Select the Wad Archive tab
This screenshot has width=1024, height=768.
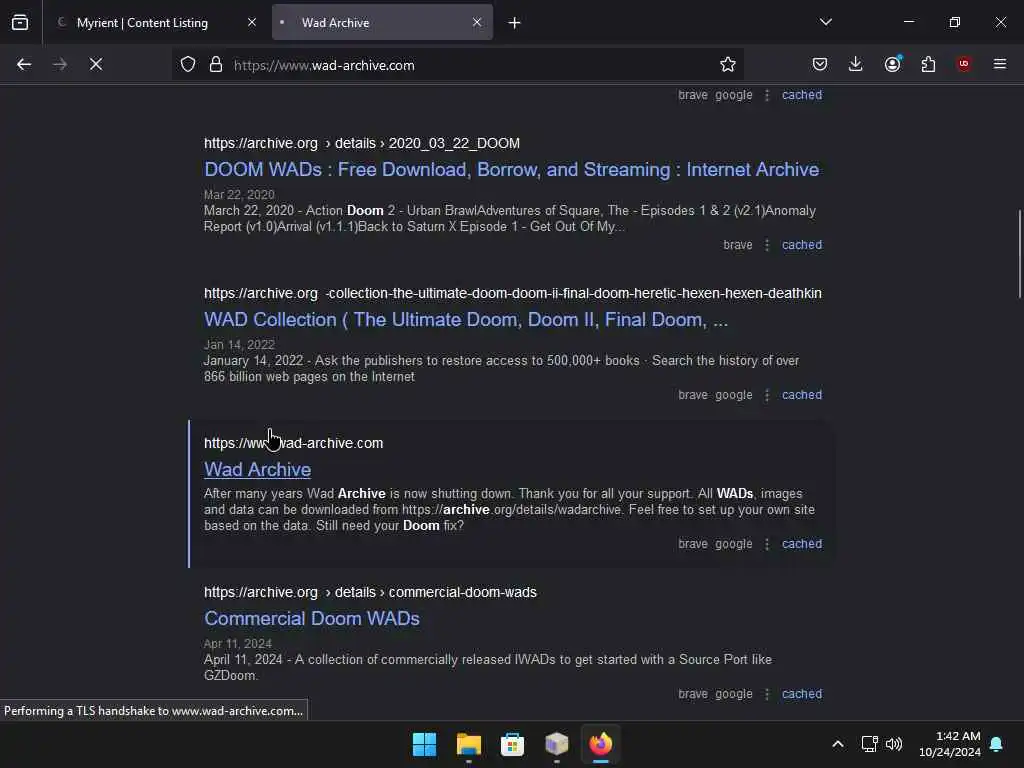(x=382, y=22)
